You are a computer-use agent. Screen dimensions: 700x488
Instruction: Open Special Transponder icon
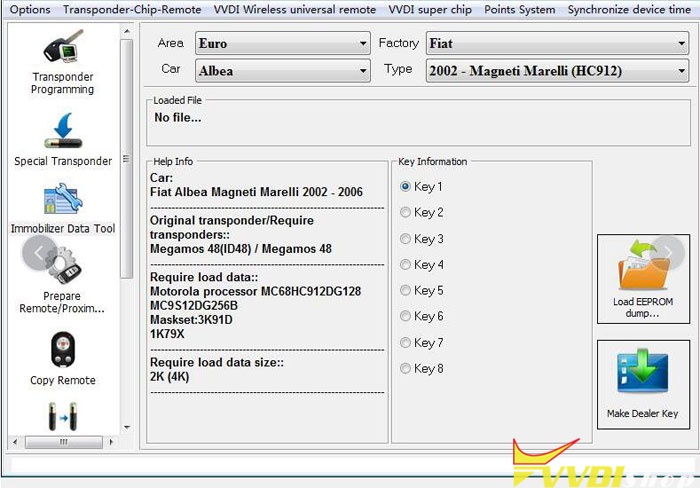(63, 131)
